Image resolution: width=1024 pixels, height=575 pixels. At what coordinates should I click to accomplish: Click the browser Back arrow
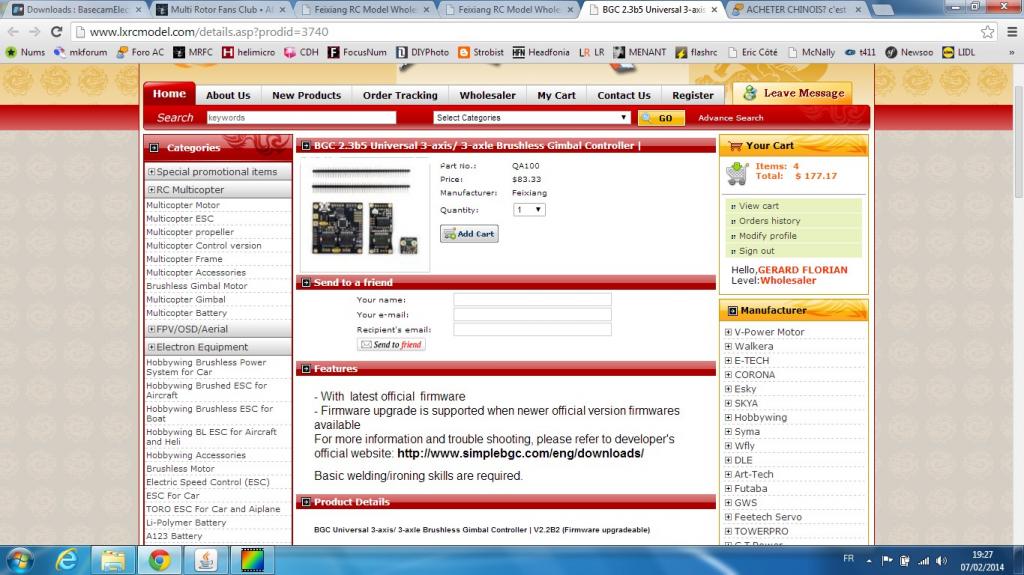click(13, 31)
